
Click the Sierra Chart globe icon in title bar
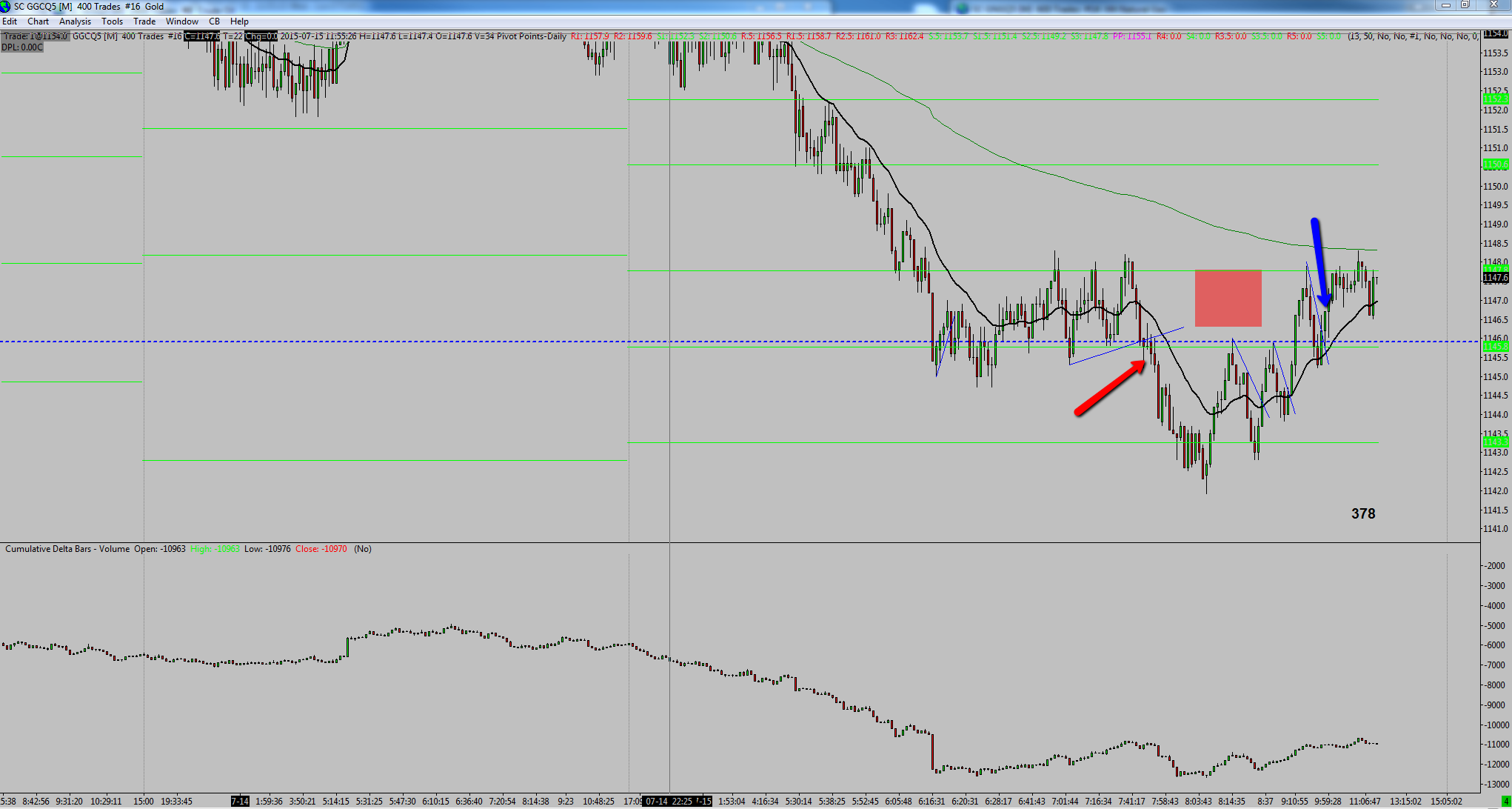coord(6,7)
